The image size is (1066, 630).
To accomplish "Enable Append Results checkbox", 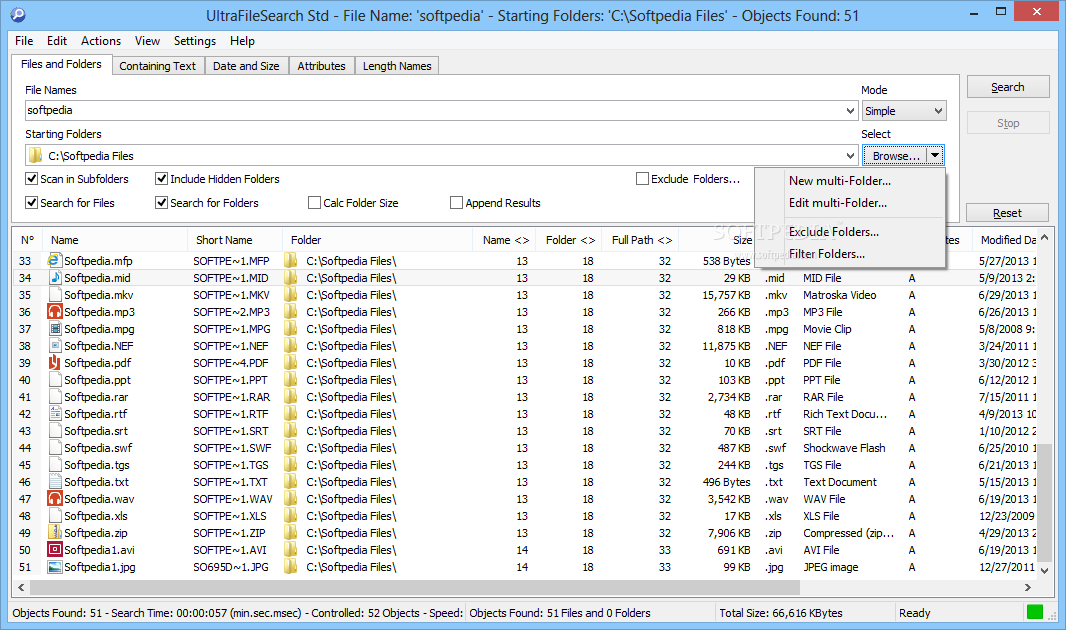I will [x=456, y=203].
